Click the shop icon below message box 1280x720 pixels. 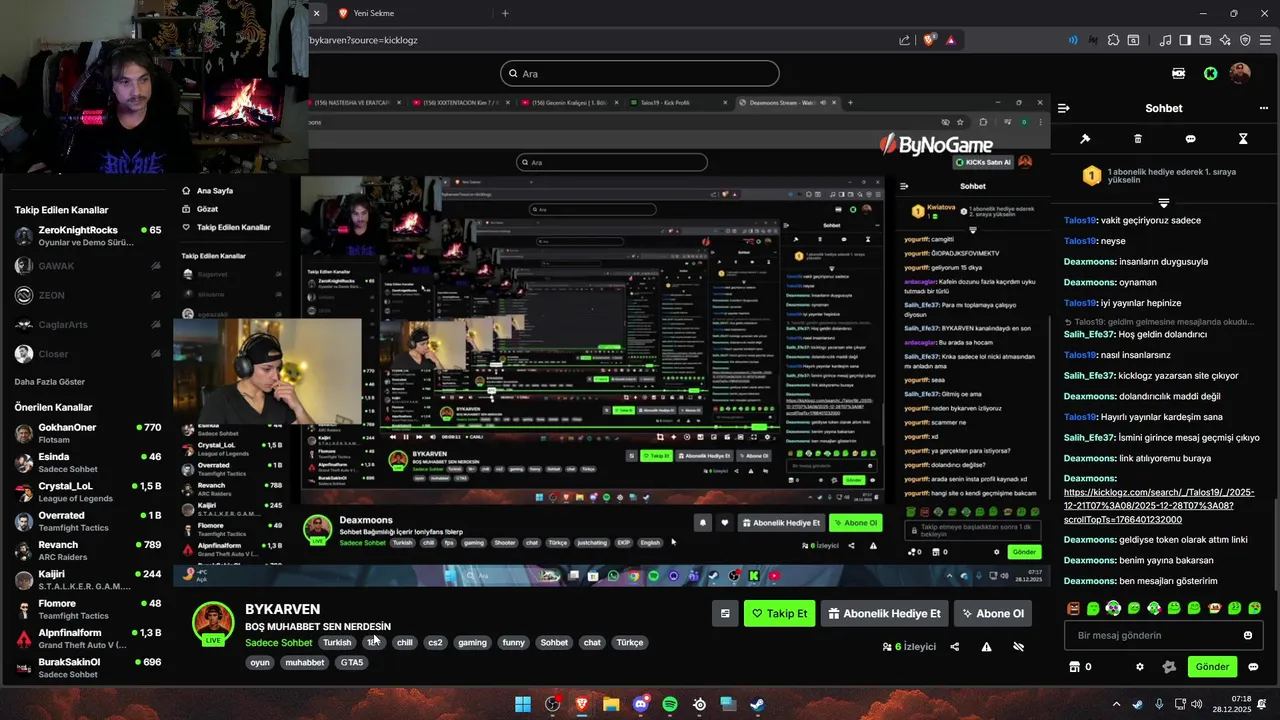pos(1075,667)
